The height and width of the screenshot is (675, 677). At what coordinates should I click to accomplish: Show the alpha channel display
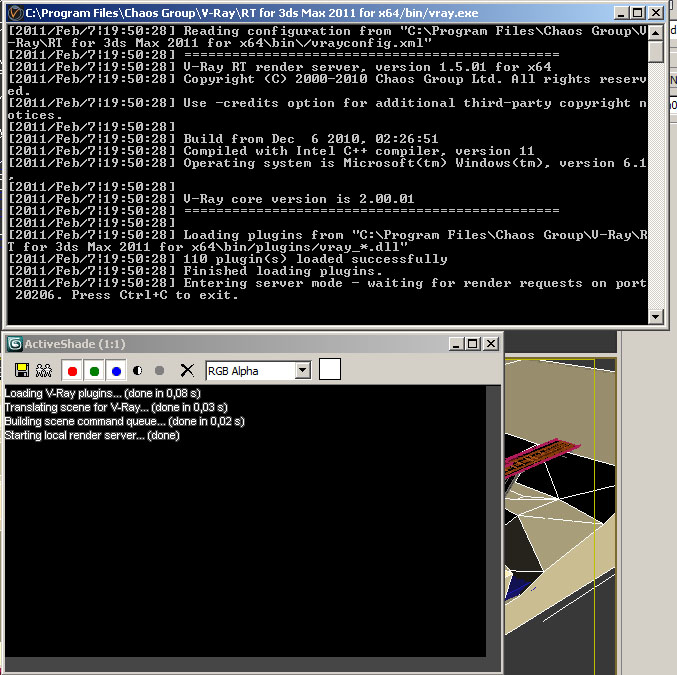click(x=138, y=371)
